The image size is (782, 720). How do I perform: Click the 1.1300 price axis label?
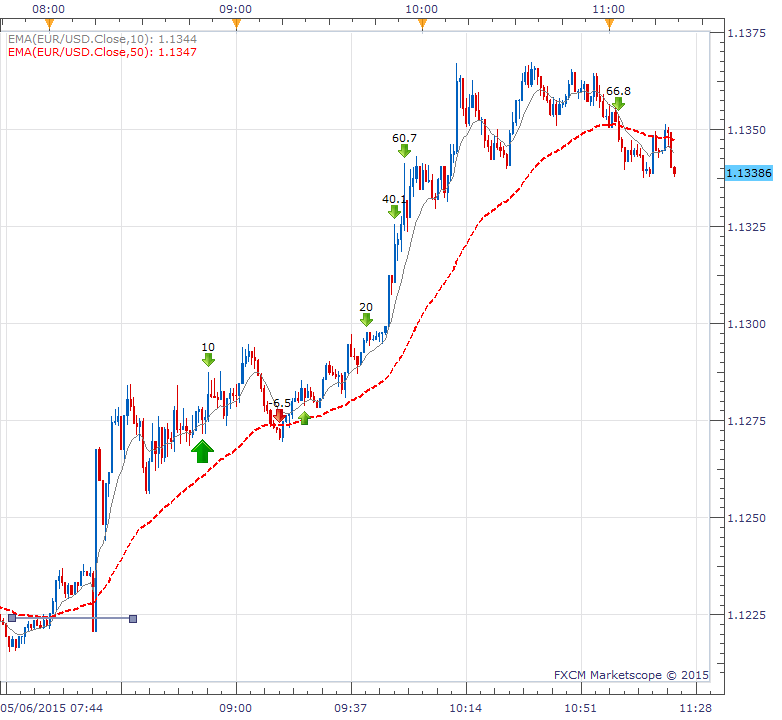click(746, 324)
